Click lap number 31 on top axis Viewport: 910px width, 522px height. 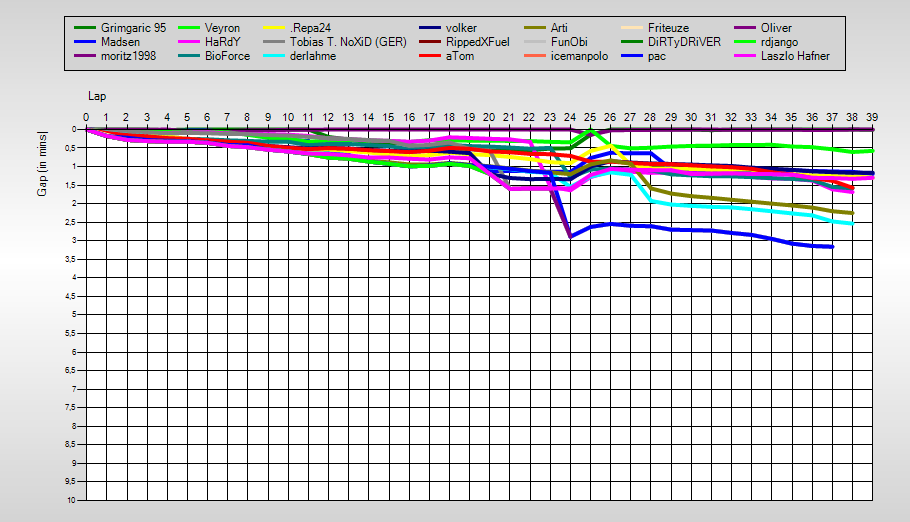[x=710, y=117]
